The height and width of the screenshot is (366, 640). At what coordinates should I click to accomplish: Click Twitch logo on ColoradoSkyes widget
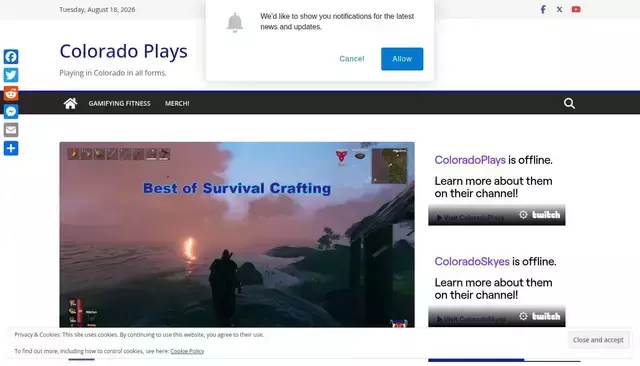click(546, 316)
